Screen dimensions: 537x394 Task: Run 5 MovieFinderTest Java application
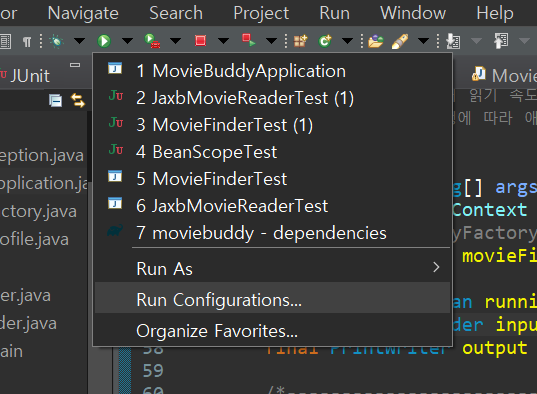tap(273, 179)
